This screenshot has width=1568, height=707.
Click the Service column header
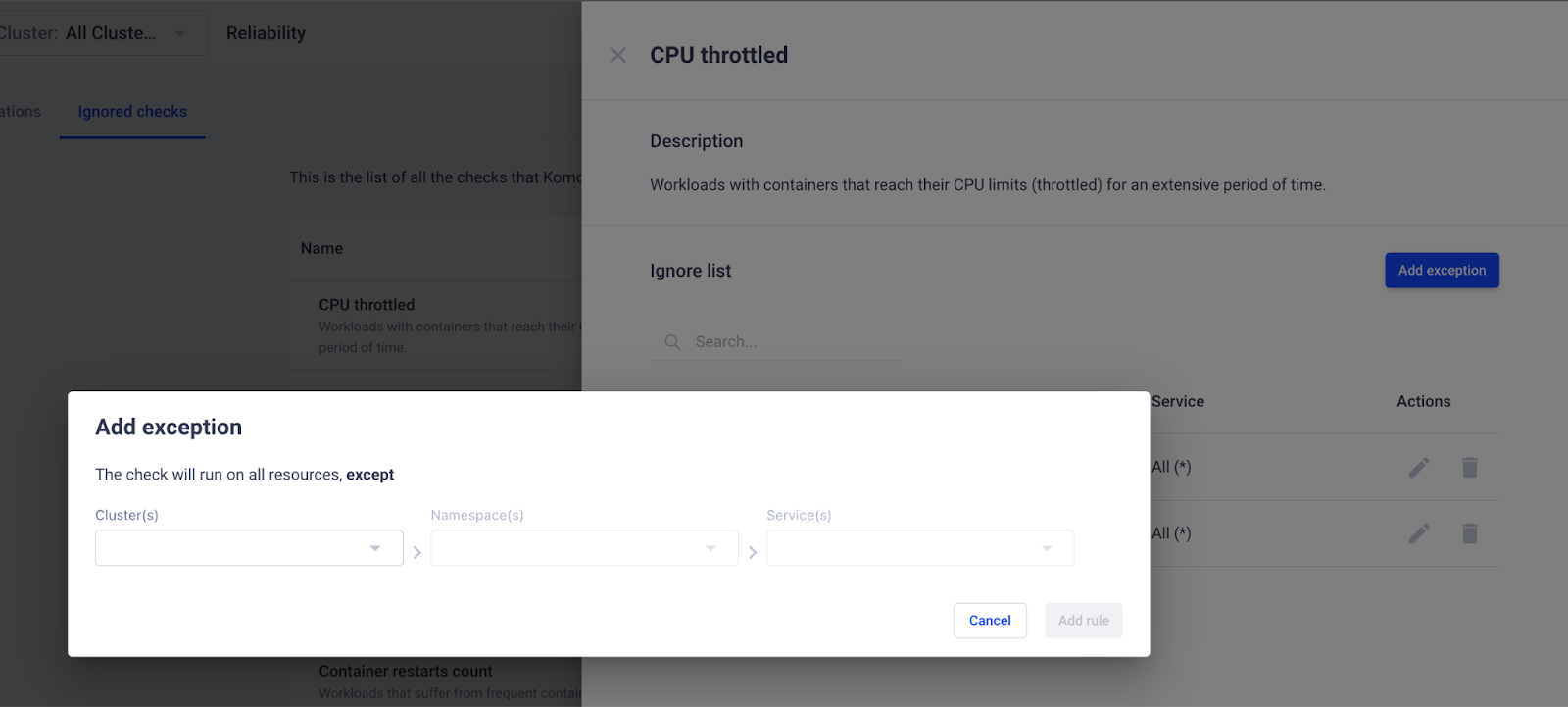click(x=1178, y=401)
